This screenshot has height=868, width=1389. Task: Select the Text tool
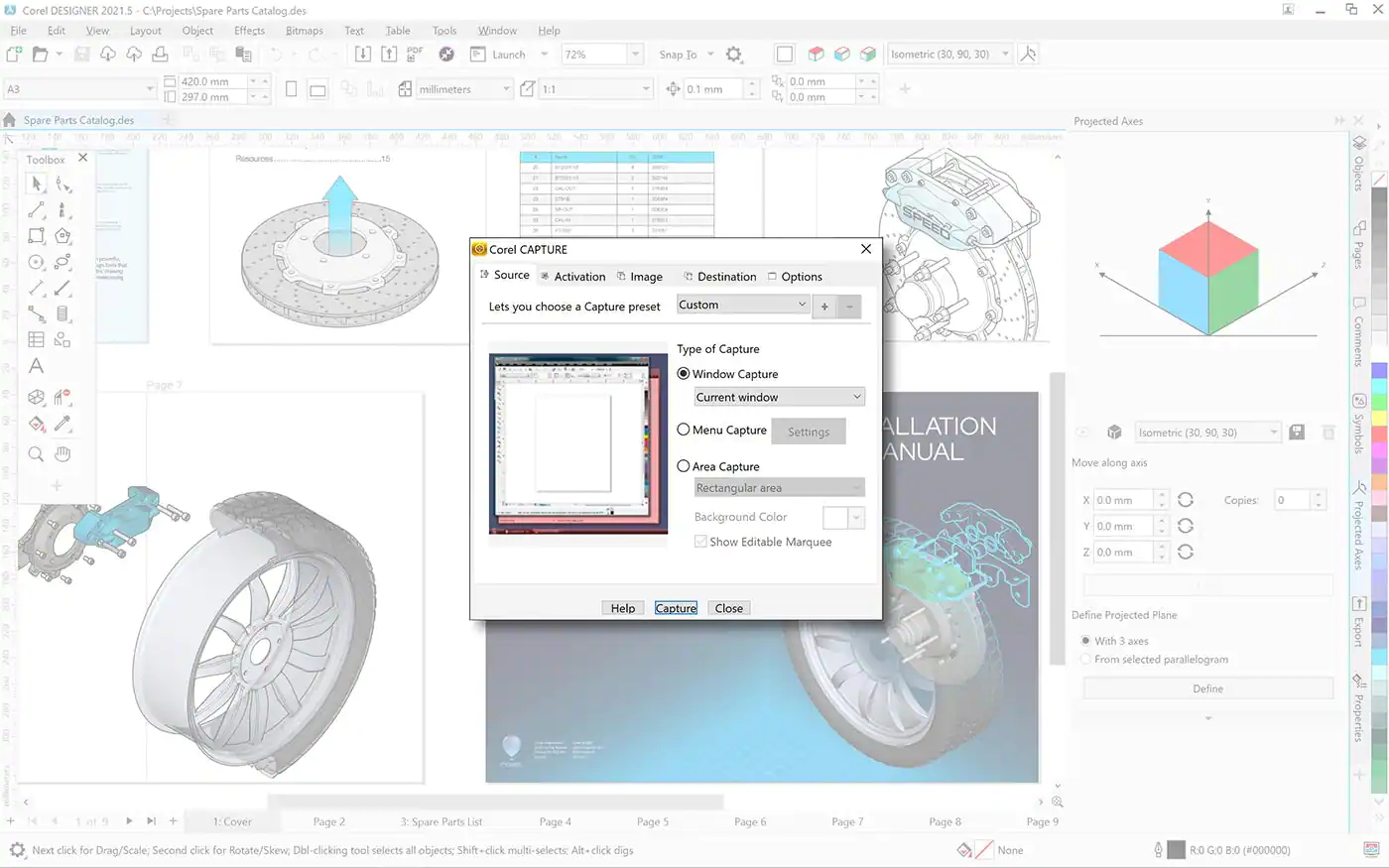coord(37,366)
